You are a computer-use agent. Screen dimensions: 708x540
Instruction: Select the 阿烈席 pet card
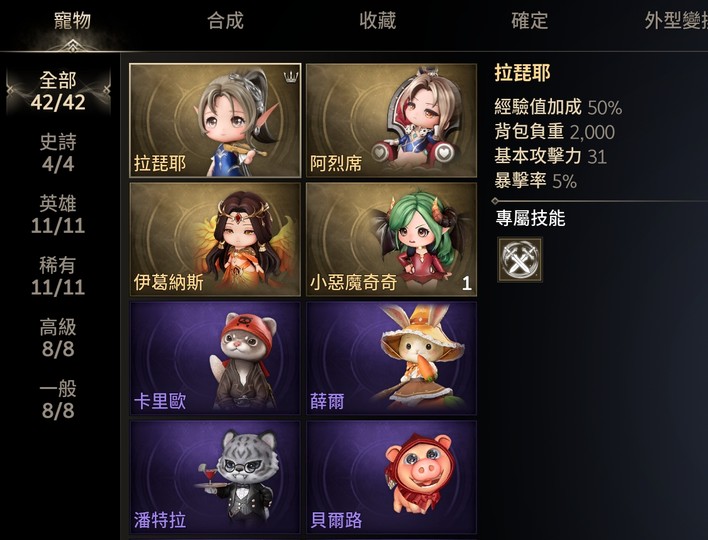pyautogui.click(x=391, y=121)
